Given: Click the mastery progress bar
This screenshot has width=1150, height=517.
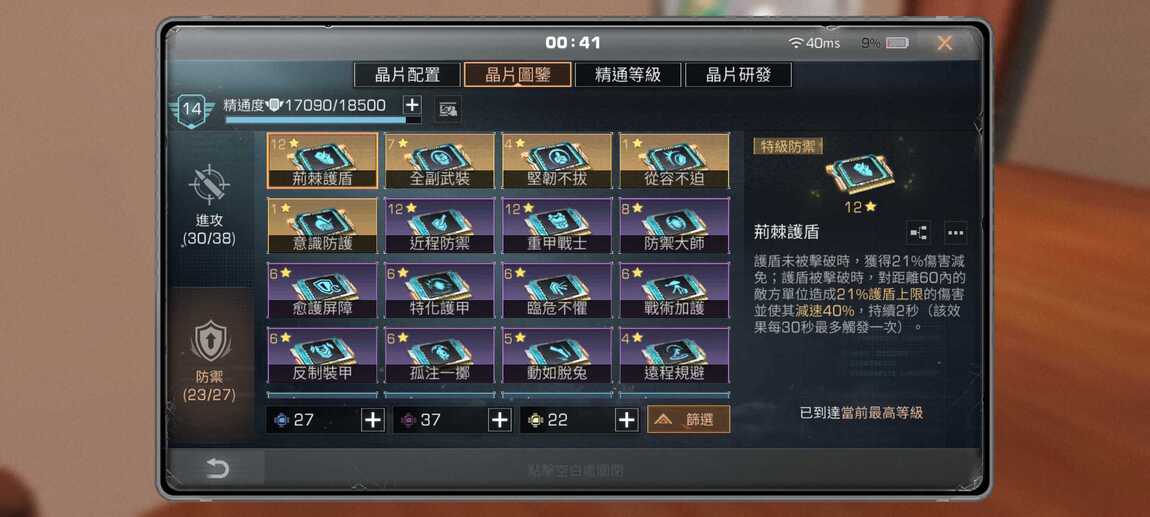Looking at the screenshot, I should pos(323,120).
